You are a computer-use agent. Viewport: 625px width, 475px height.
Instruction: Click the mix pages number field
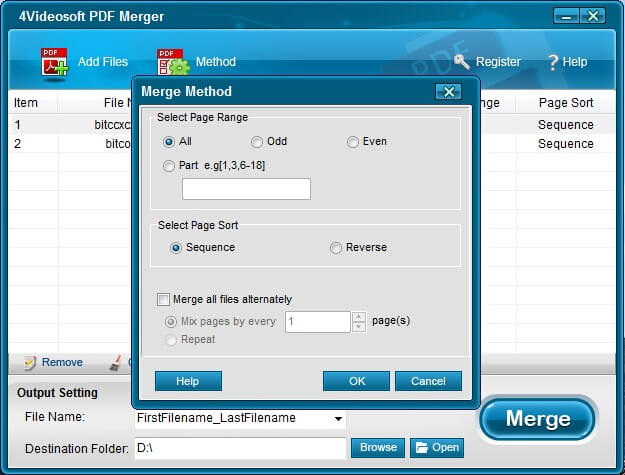coord(318,322)
